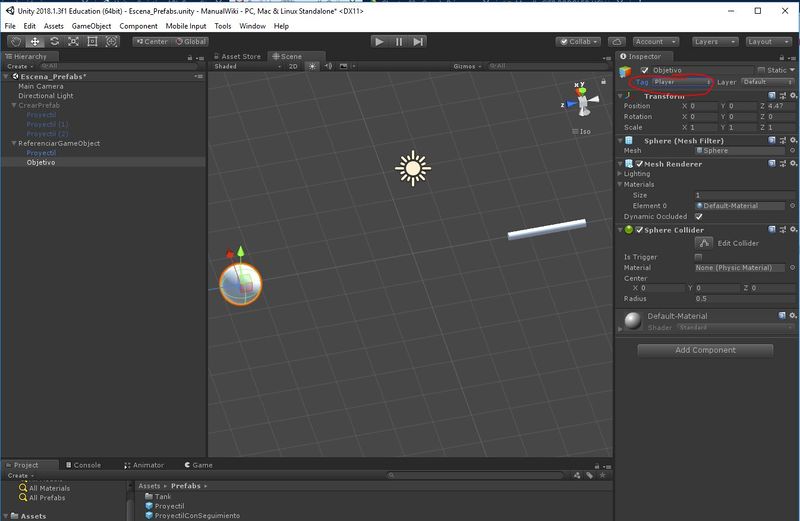Open the Tag dropdown showing Player
The height and width of the screenshot is (521, 800).
[x=682, y=82]
